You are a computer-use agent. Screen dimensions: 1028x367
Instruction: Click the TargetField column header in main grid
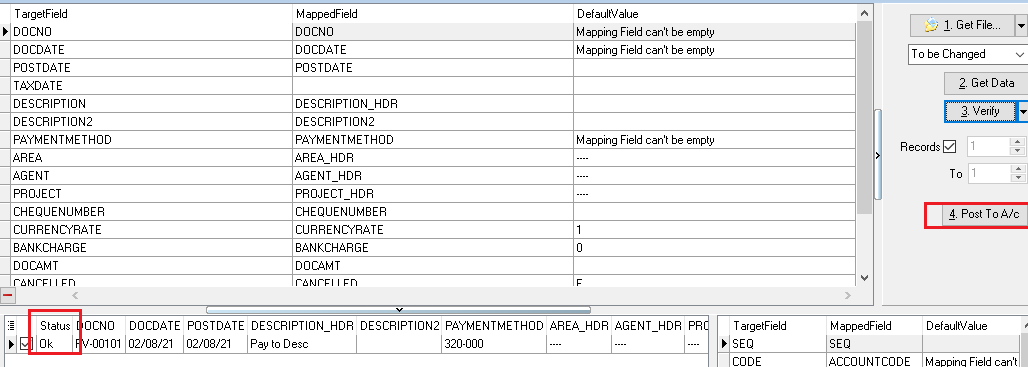[151, 14]
